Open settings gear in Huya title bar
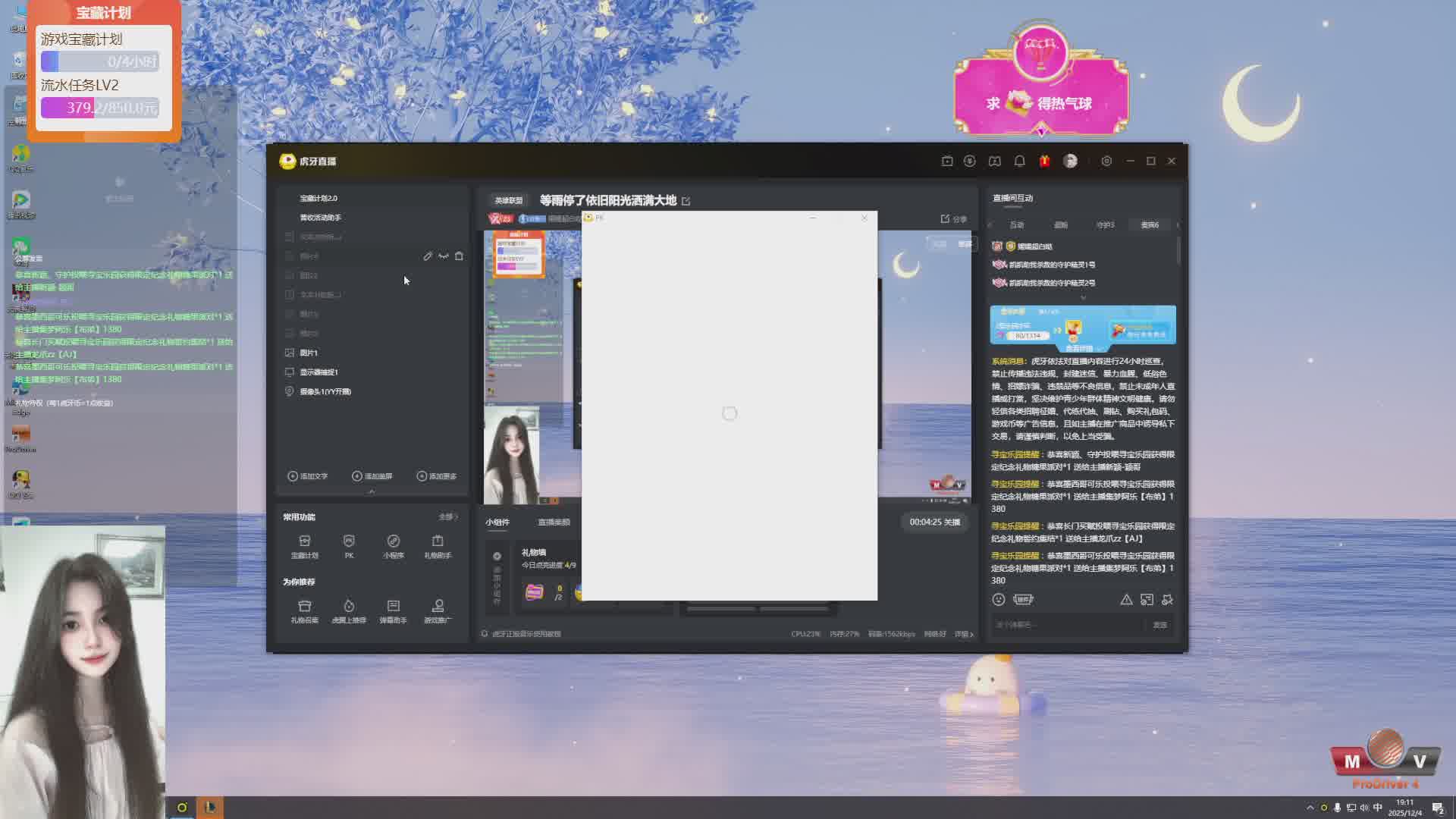1456x819 pixels. [x=1106, y=161]
